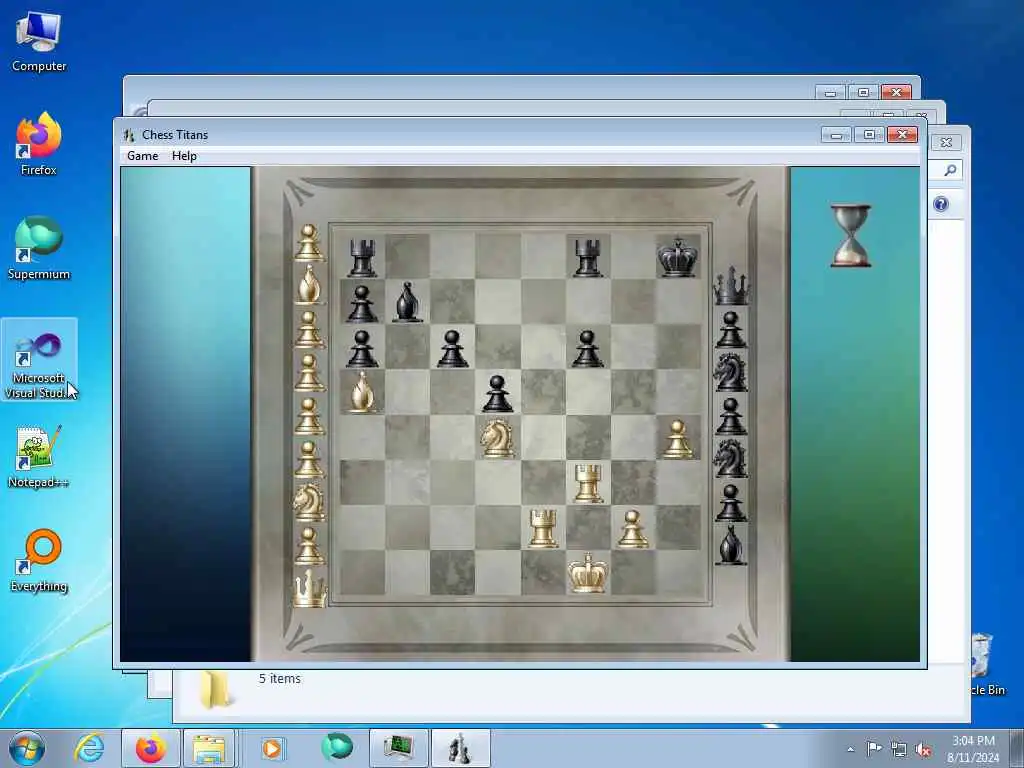Open the Notepad++ desktop shortcut
The image size is (1024, 768).
tap(39, 457)
